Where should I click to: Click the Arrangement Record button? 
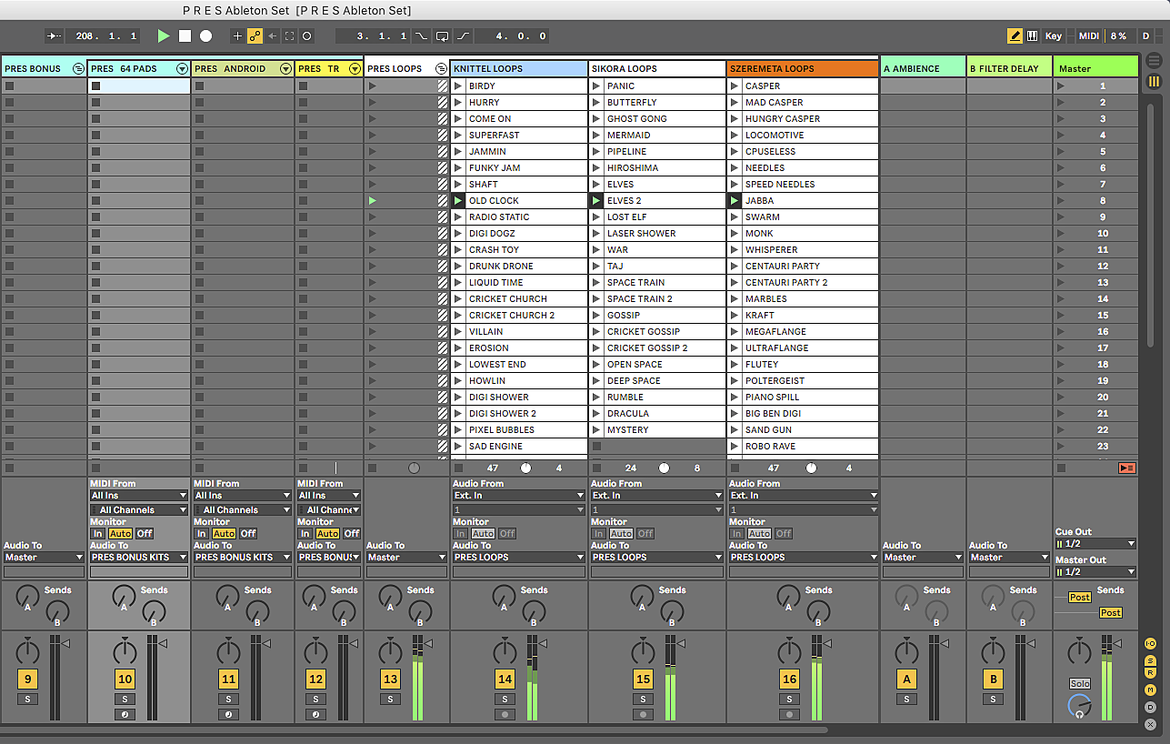[206, 36]
